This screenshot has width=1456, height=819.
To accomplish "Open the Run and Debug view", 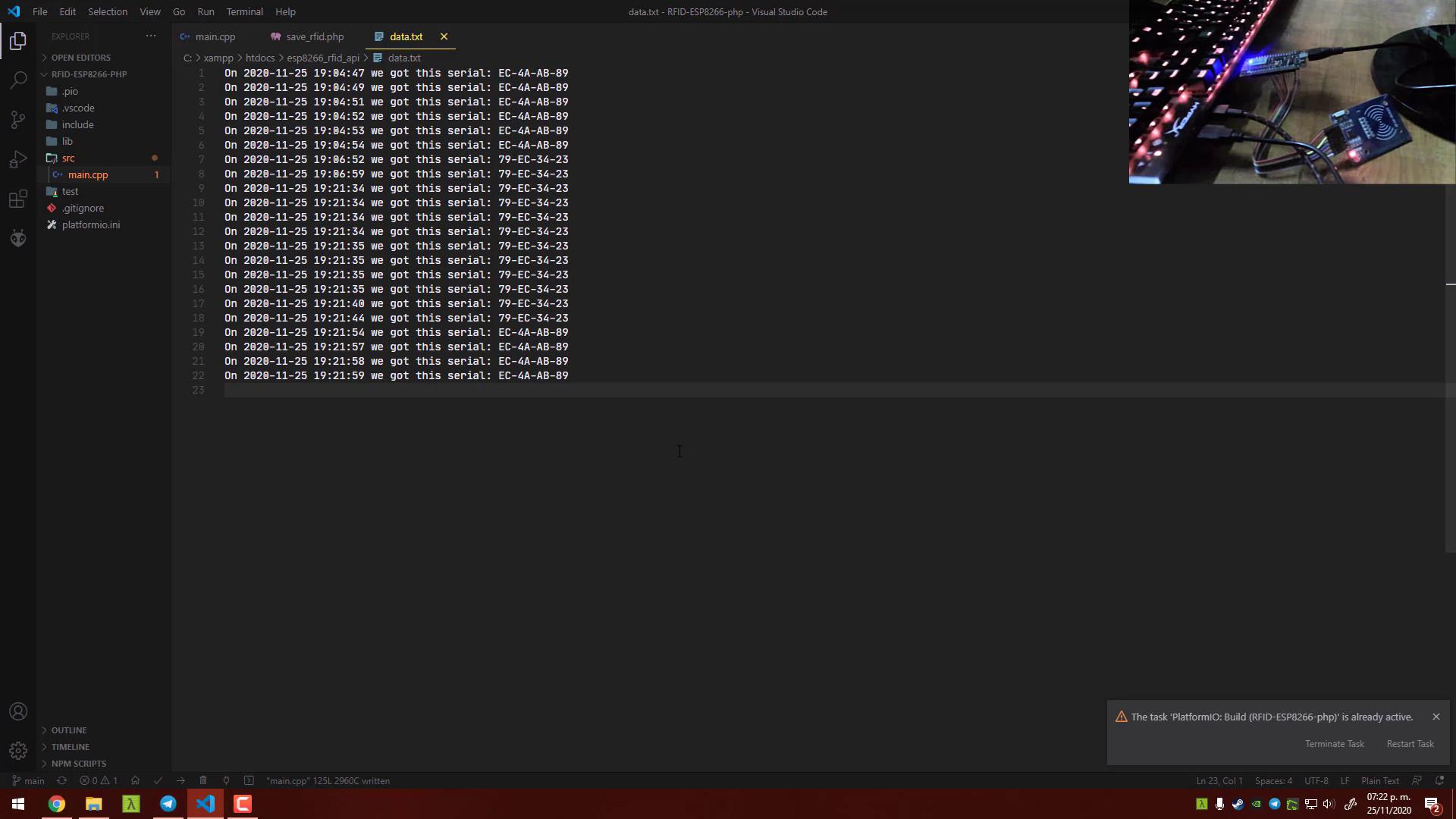I will pos(18,159).
